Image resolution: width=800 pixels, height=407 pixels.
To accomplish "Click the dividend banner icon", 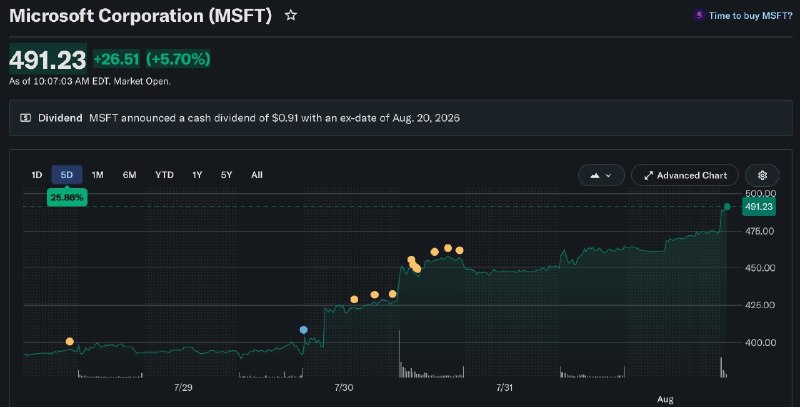I will coord(25,118).
